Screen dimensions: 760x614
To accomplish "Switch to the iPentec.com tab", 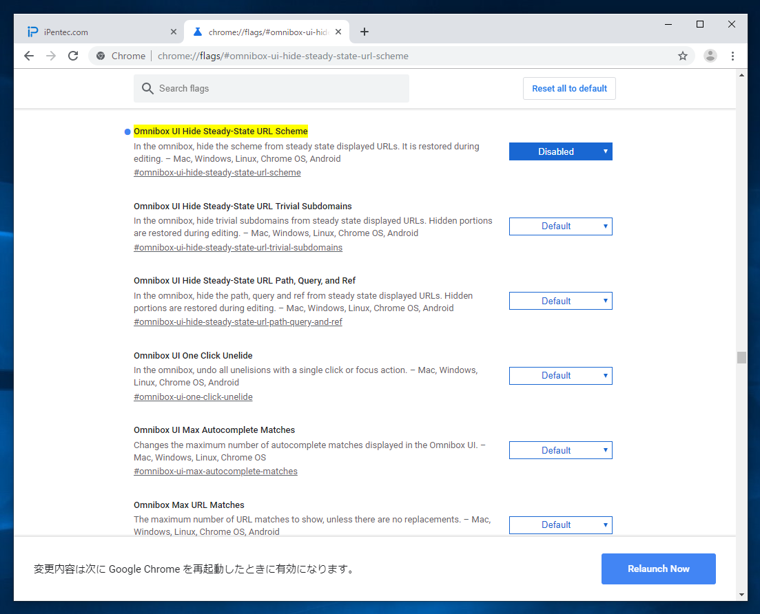I will pyautogui.click(x=99, y=31).
